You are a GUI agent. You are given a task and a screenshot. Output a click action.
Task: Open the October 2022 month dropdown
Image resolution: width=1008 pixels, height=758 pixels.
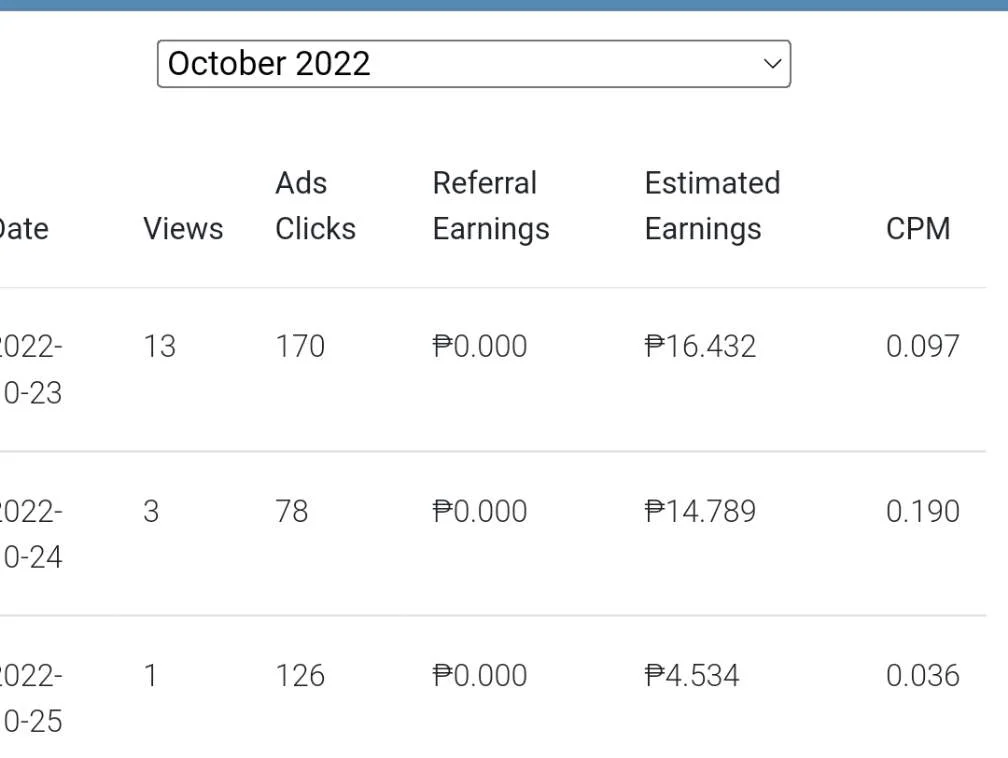click(474, 64)
